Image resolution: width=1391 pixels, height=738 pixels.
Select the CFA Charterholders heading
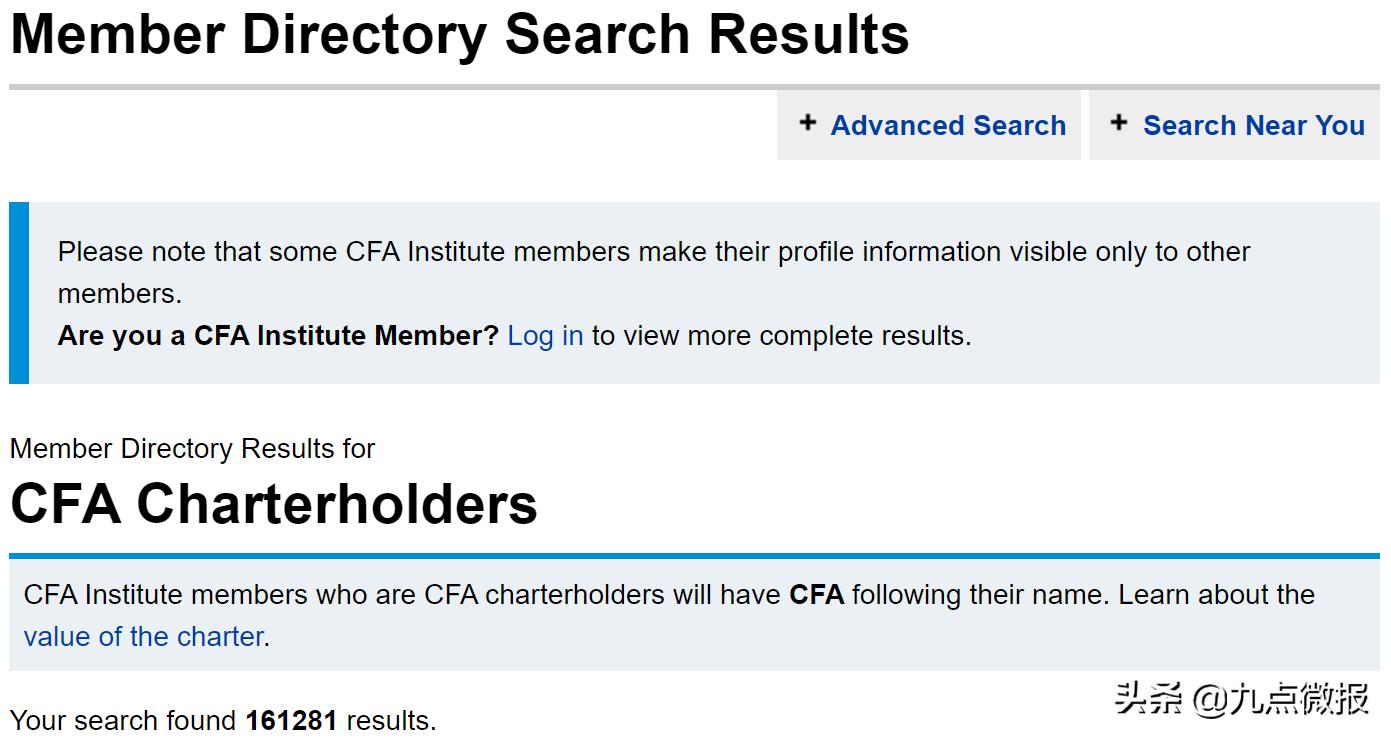point(274,503)
